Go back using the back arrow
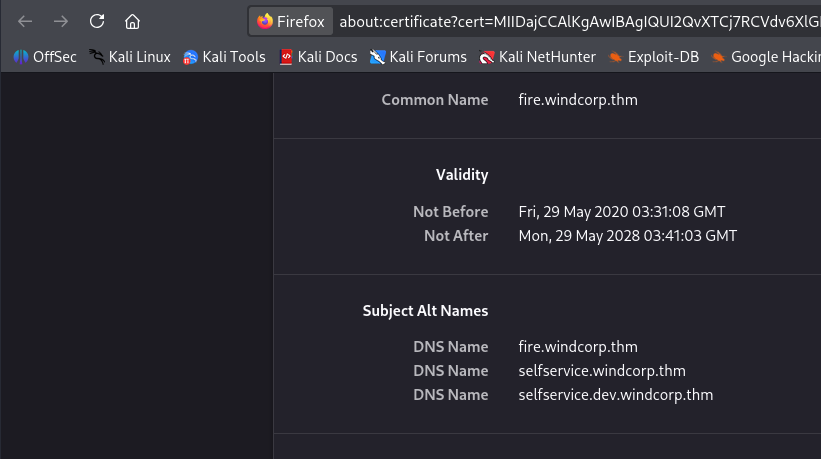The height and width of the screenshot is (459, 821). coord(26,21)
